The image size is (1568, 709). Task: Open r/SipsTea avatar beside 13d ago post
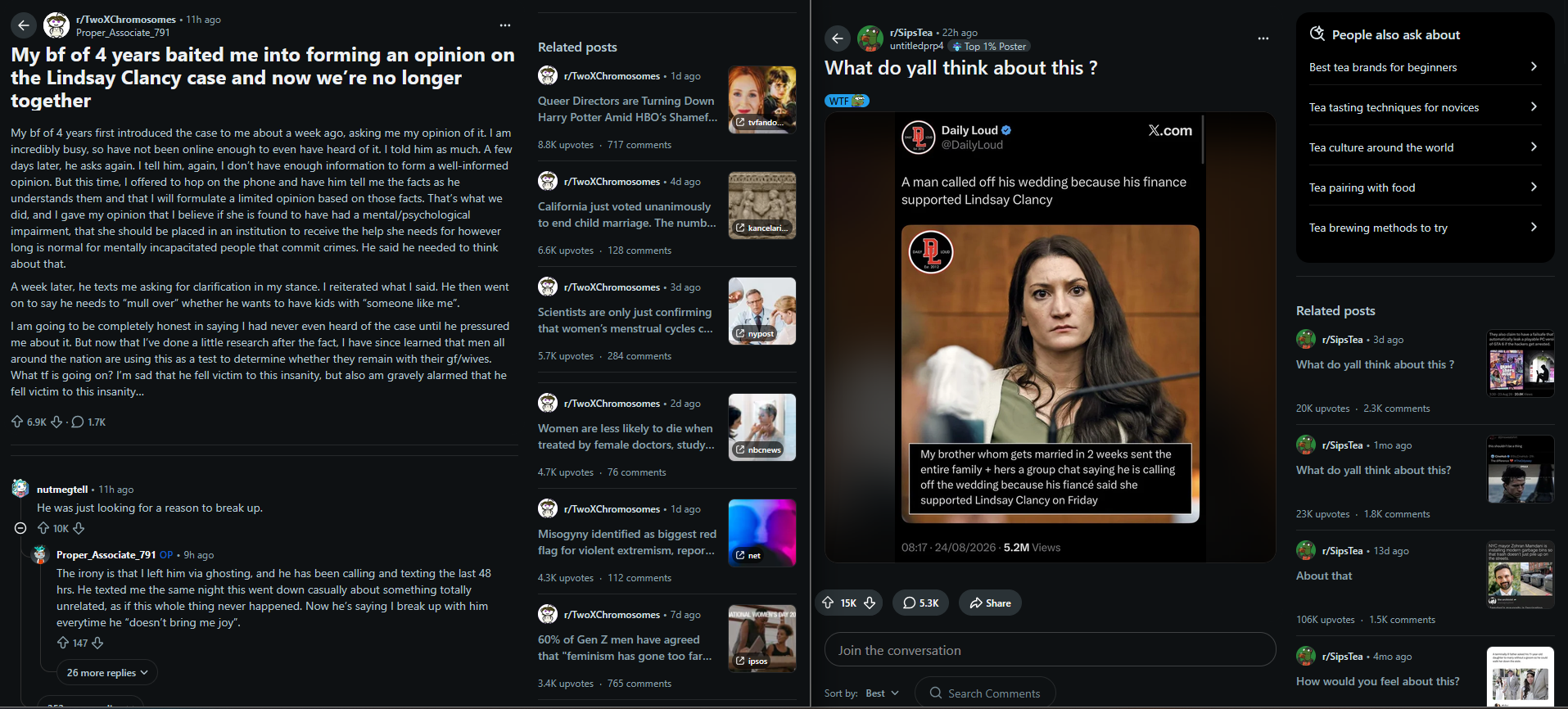coord(1306,550)
